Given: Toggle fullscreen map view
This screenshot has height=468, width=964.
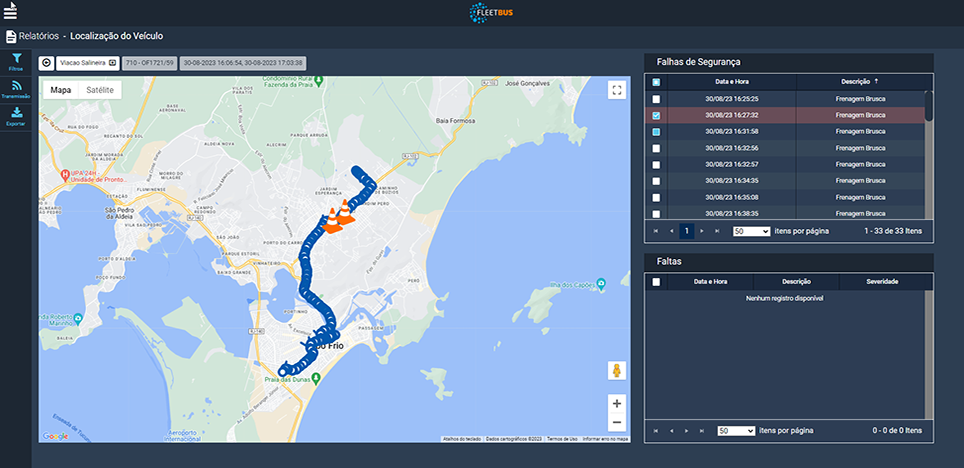Looking at the screenshot, I should click(617, 90).
